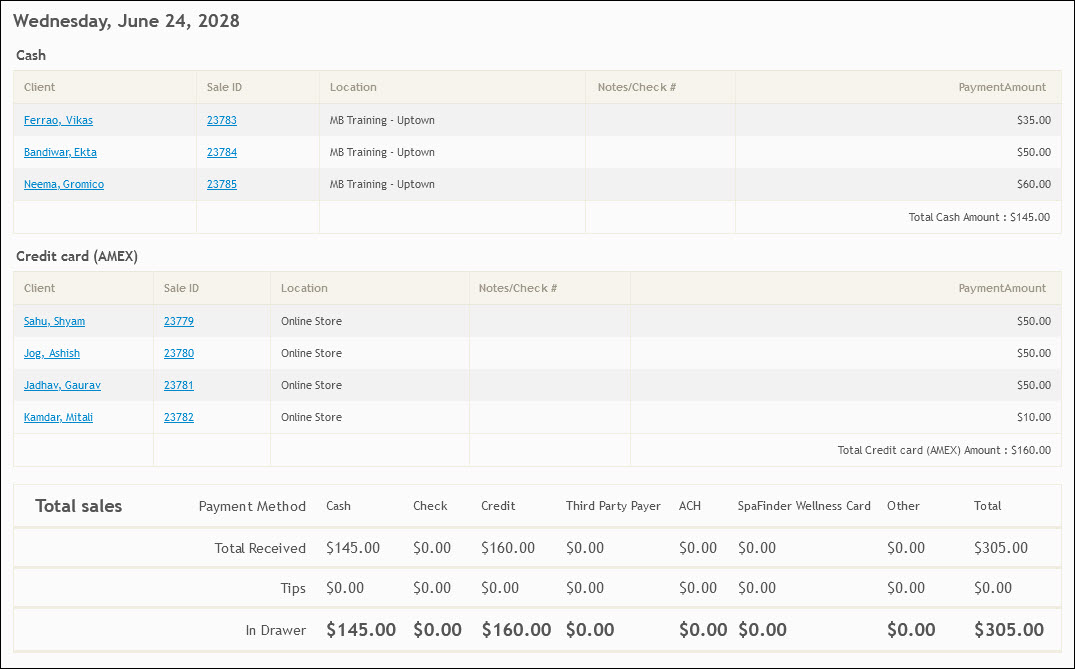Open Sale ID 23780 link
Screen dimensions: 1075x669
pyautogui.click(x=179, y=353)
